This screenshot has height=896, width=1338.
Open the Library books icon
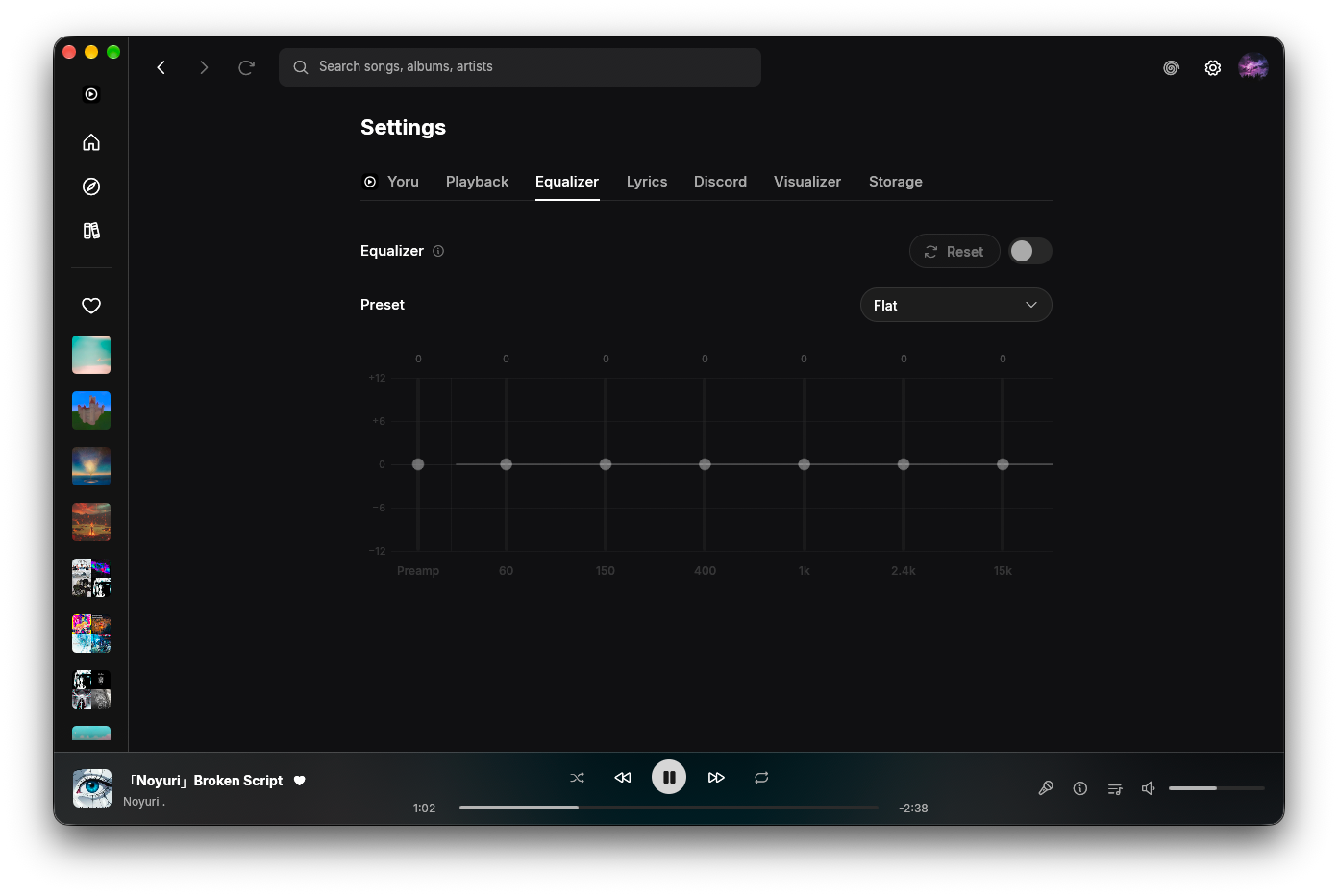(91, 231)
